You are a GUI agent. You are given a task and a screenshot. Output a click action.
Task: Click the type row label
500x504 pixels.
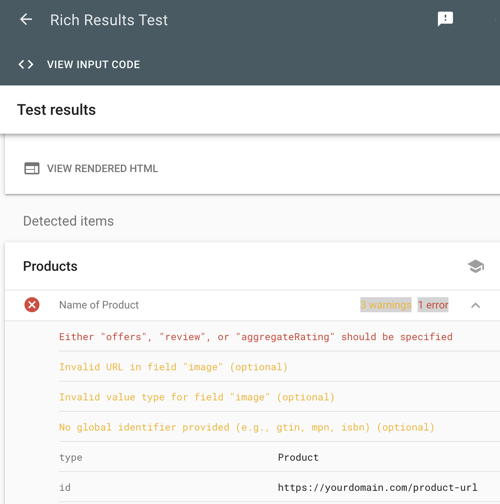click(x=71, y=458)
